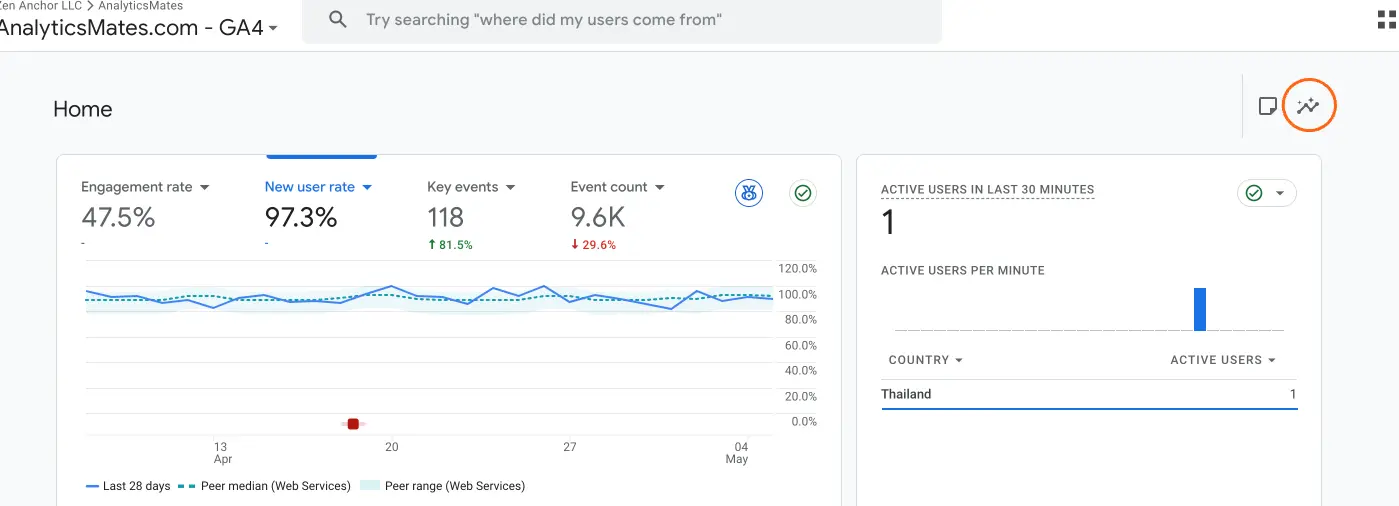Click Peer range (Web Services) legend entry

click(x=442, y=486)
